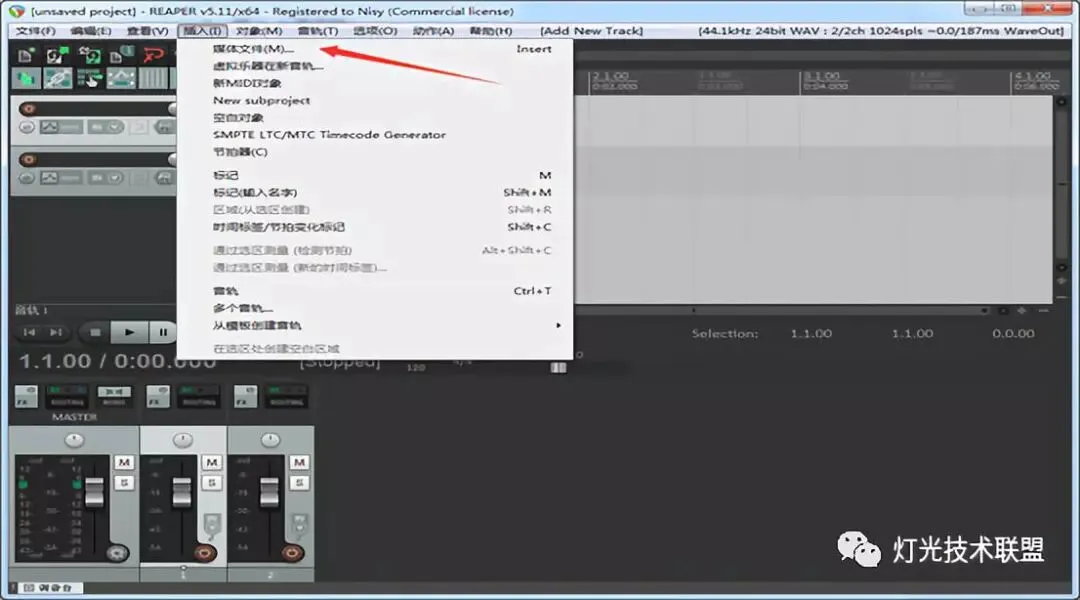Choose 虚拟乐器在新音轨... menu entry
The width and height of the screenshot is (1080, 600).
pyautogui.click(x=375, y=66)
